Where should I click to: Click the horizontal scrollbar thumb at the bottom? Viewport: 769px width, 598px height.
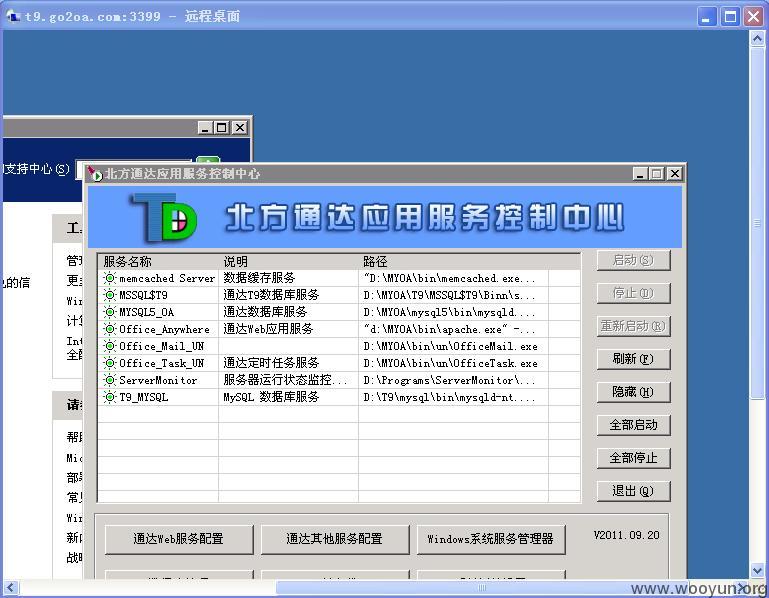point(482,588)
